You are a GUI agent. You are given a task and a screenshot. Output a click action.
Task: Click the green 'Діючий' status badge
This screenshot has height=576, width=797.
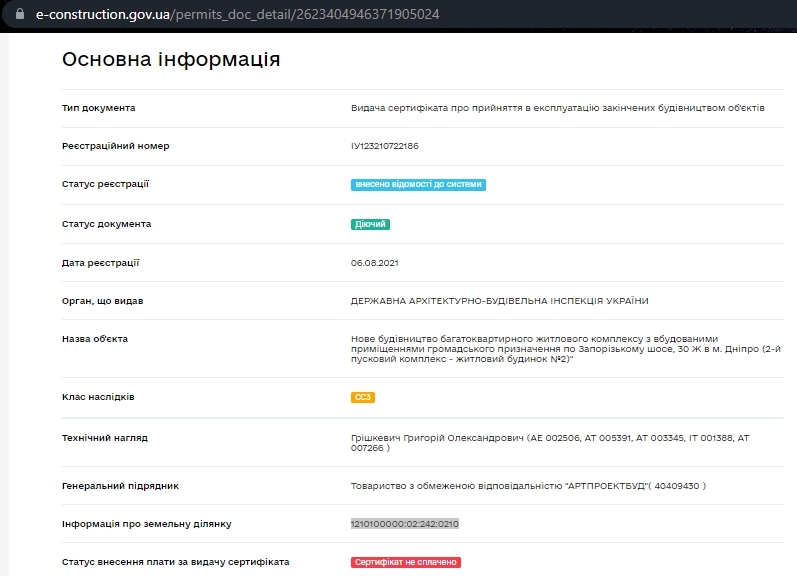coord(370,224)
